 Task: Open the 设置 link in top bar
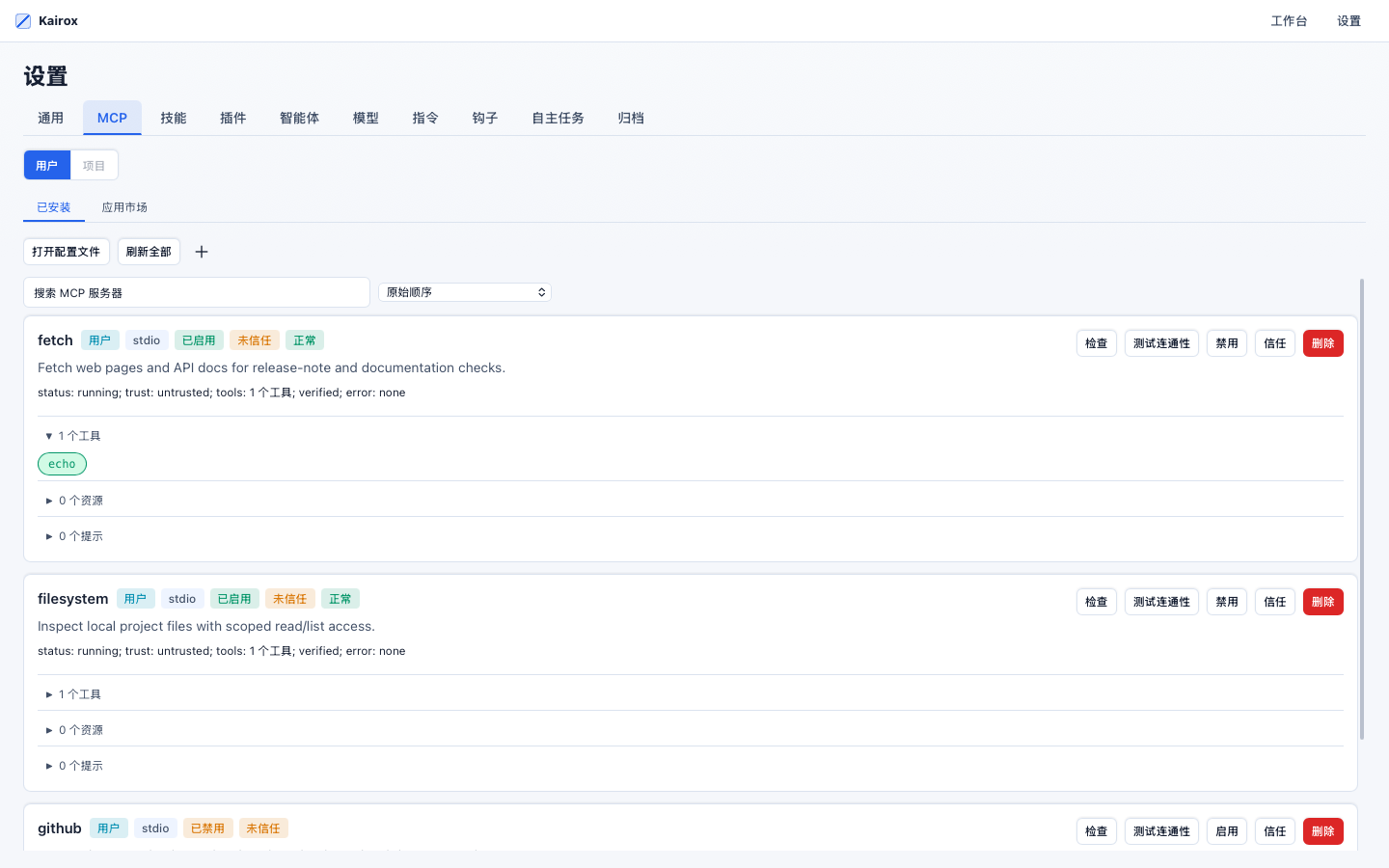(x=1348, y=21)
